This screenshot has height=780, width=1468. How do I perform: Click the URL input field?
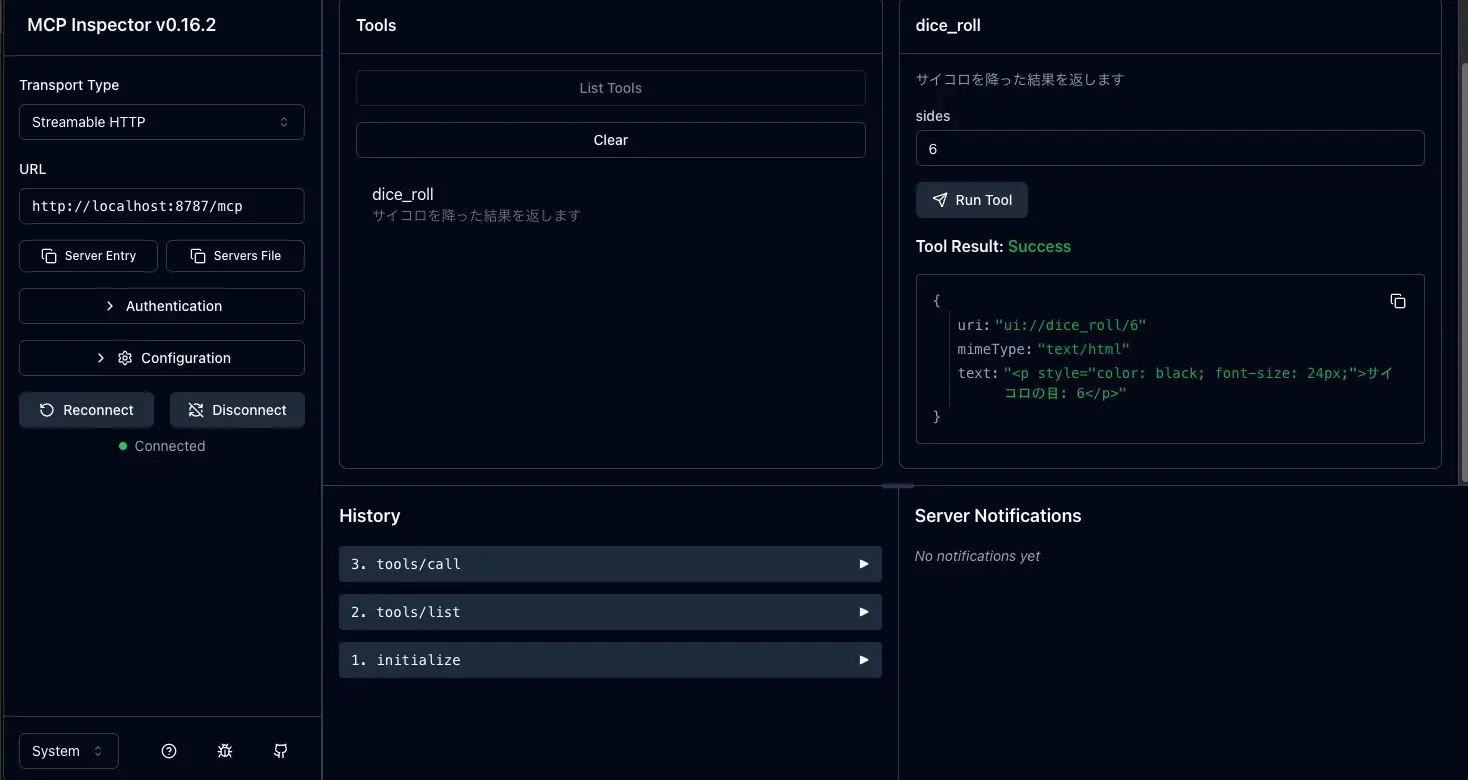point(162,206)
